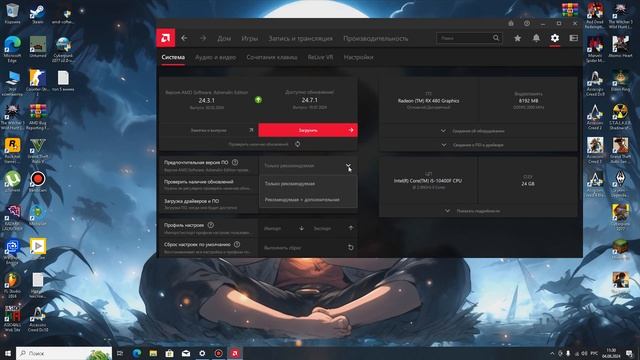
Task: Click help icon next to Сброс настроек
Action: coord(237,244)
